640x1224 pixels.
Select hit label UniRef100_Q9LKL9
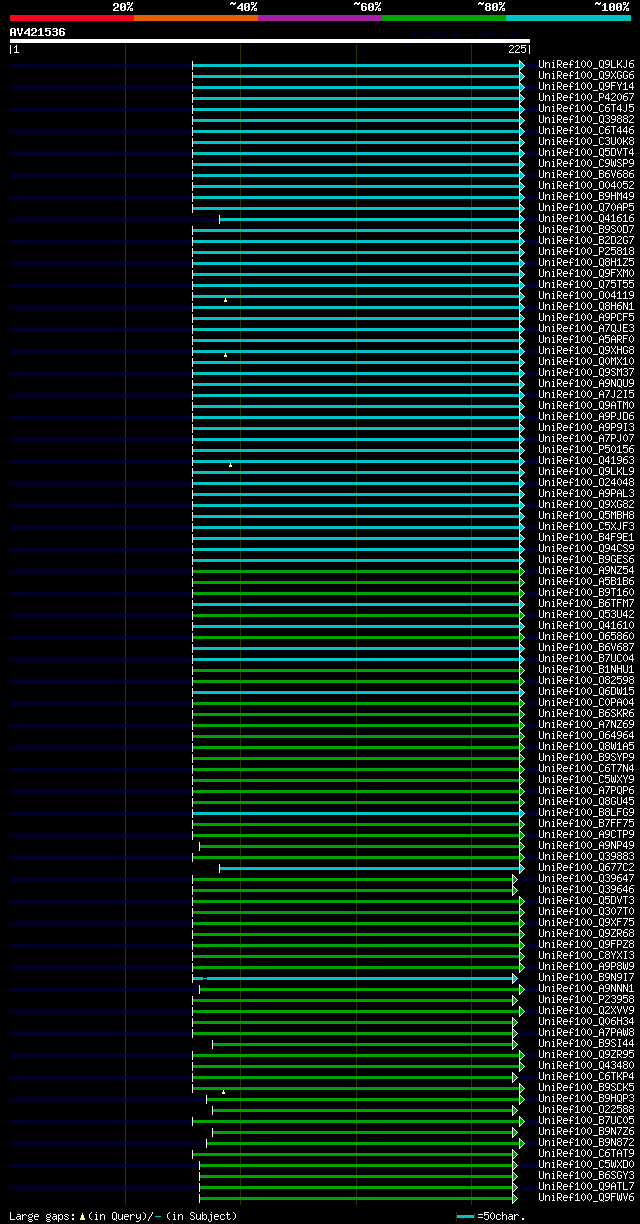(x=586, y=471)
